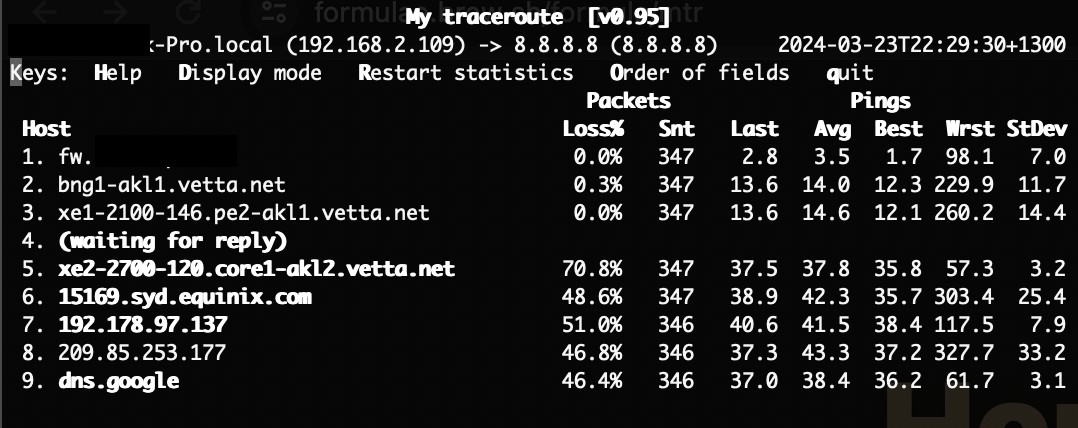Click the quit key option
The height and width of the screenshot is (428, 1078).
(850, 73)
